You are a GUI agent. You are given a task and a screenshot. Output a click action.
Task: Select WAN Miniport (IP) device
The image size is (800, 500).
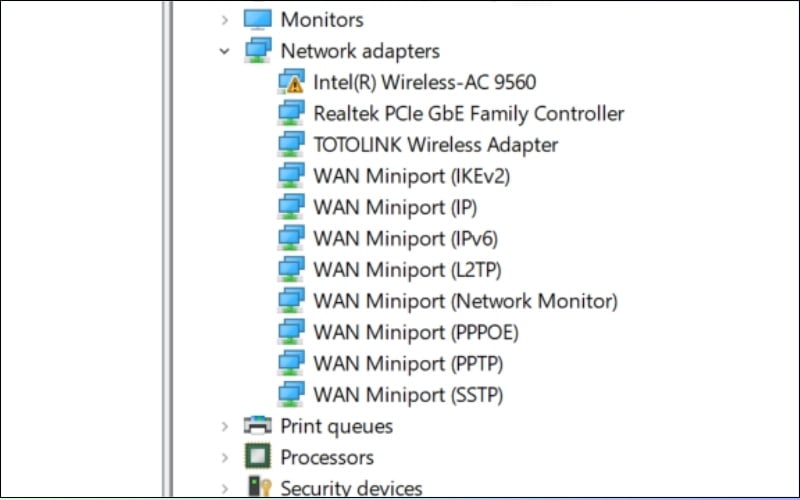(395, 207)
